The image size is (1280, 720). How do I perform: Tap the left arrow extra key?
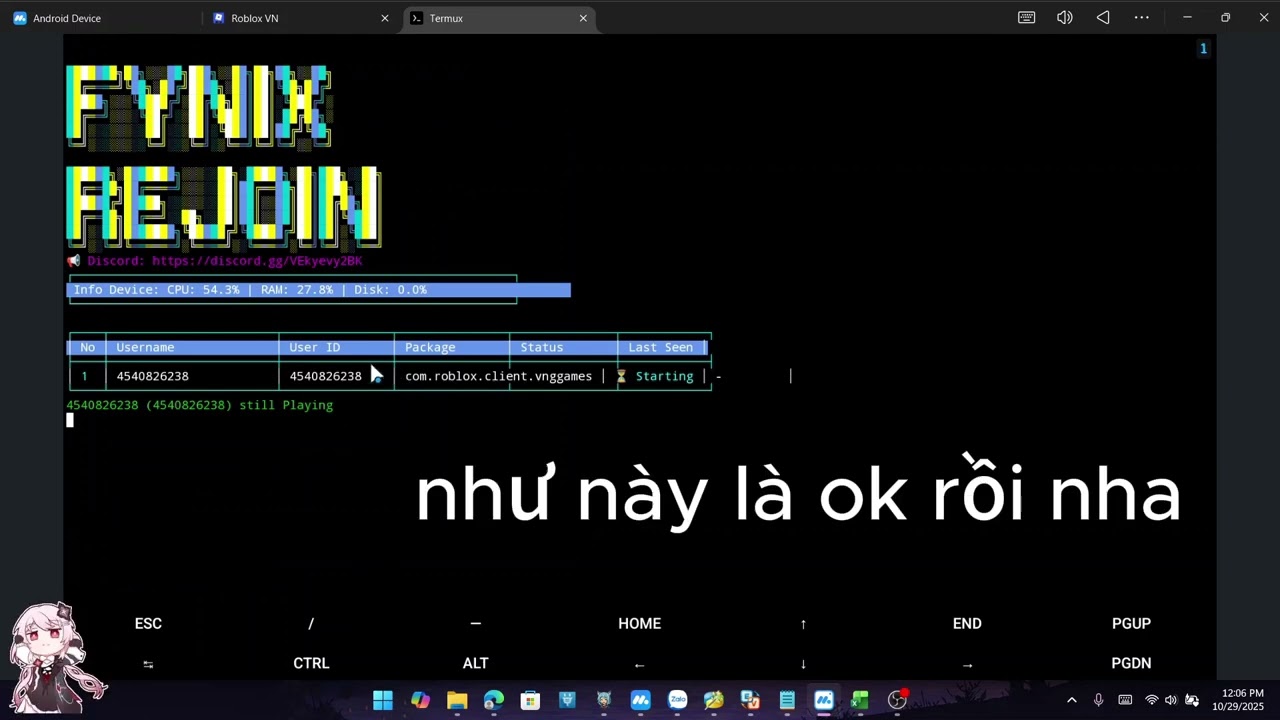tap(639, 663)
